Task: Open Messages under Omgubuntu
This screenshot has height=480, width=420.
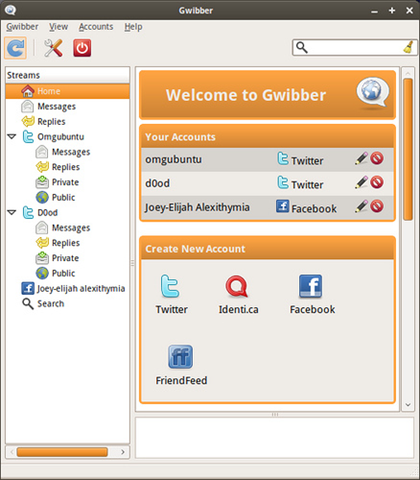Action: [x=63, y=152]
